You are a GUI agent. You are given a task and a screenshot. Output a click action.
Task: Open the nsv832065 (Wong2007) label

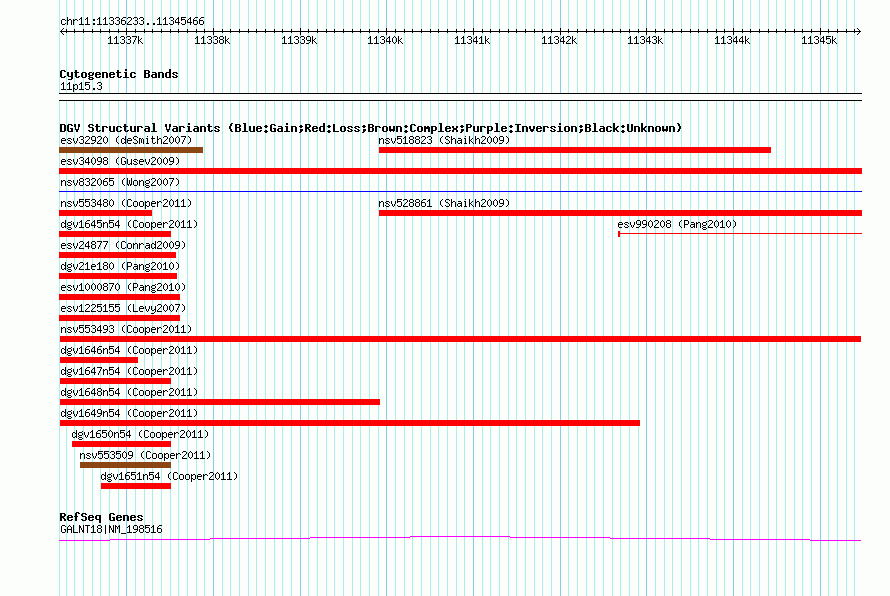tap(120, 182)
